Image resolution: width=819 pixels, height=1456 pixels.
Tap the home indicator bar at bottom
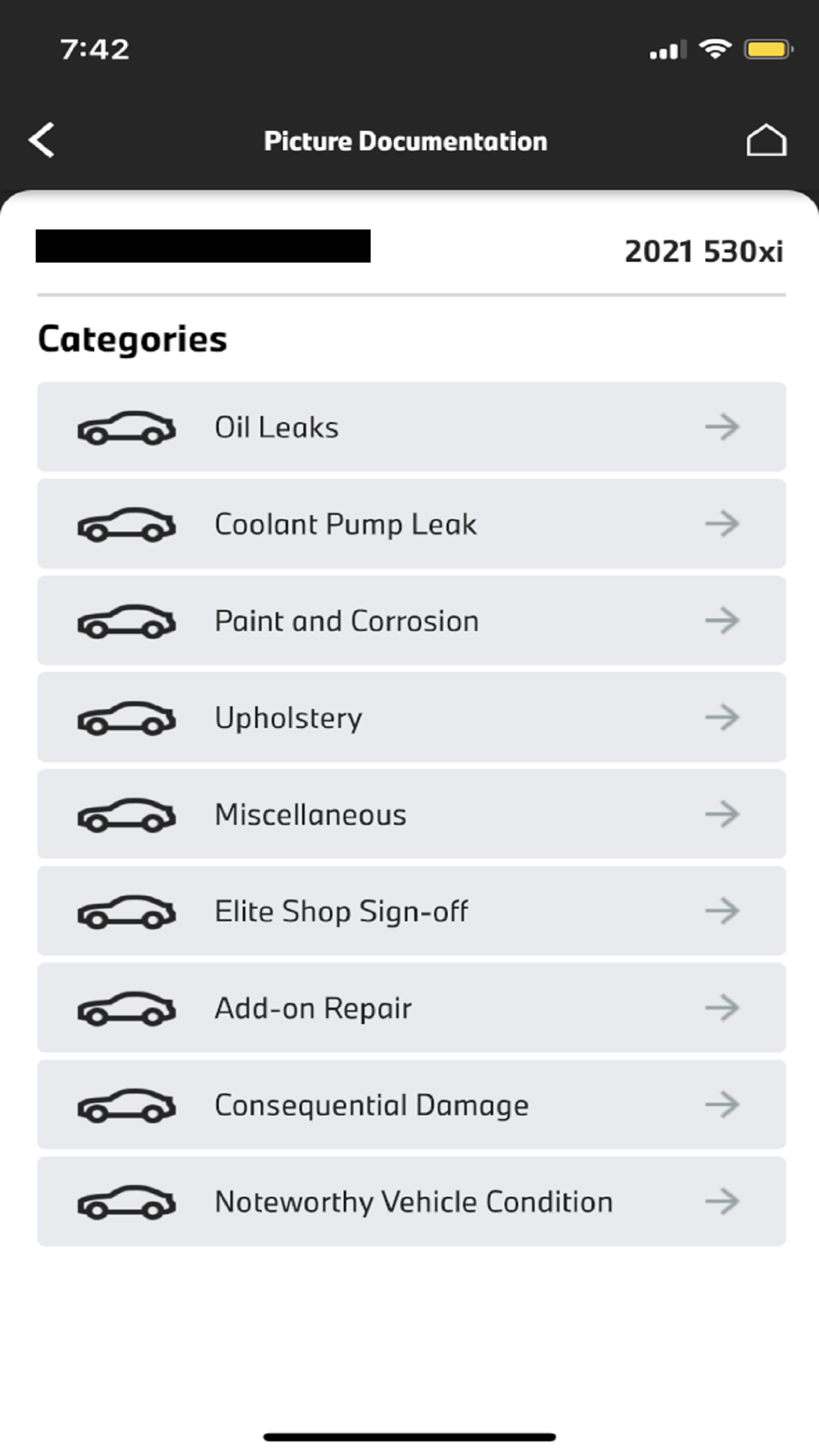pyautogui.click(x=409, y=1436)
